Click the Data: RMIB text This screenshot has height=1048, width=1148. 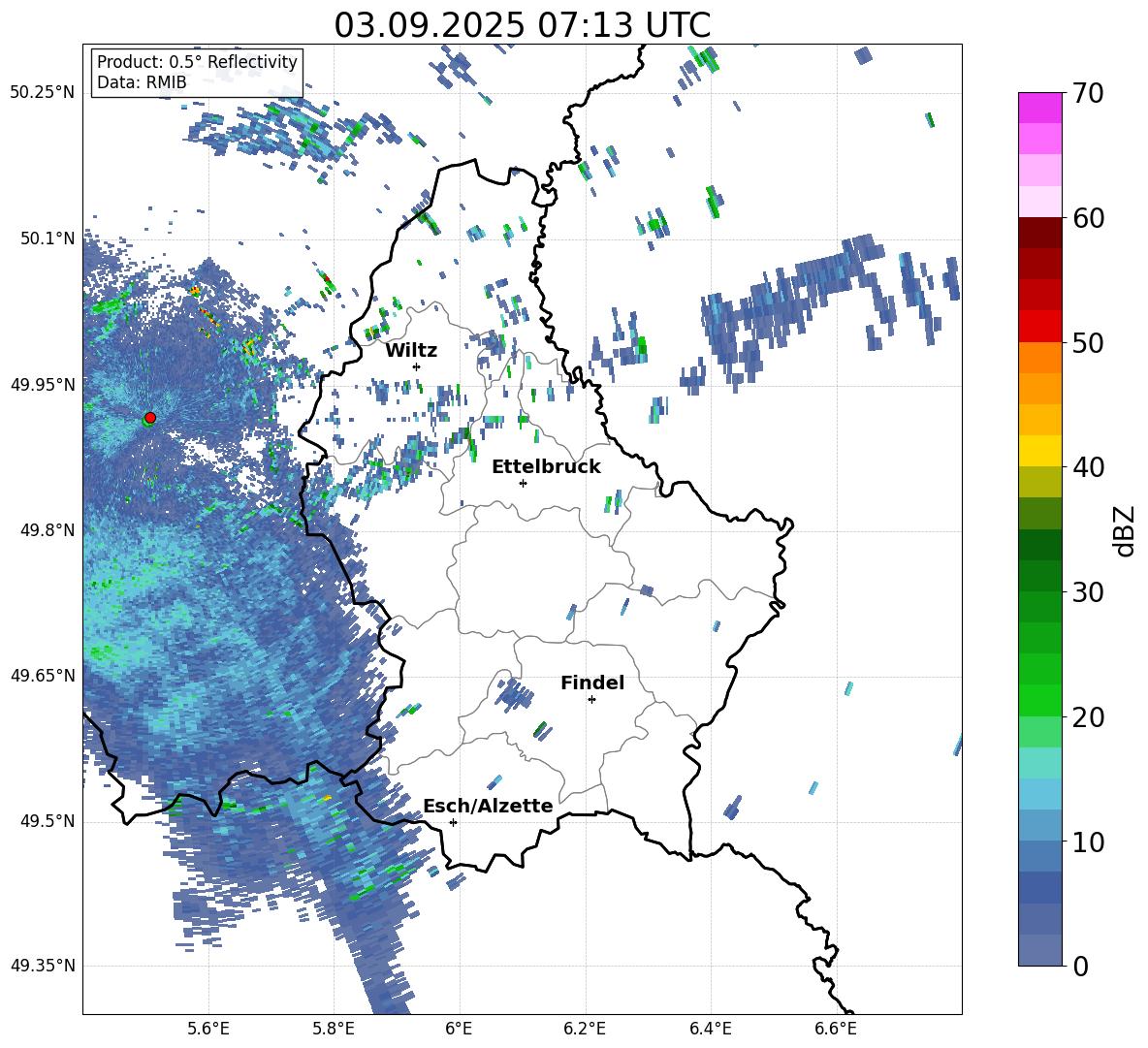[142, 82]
